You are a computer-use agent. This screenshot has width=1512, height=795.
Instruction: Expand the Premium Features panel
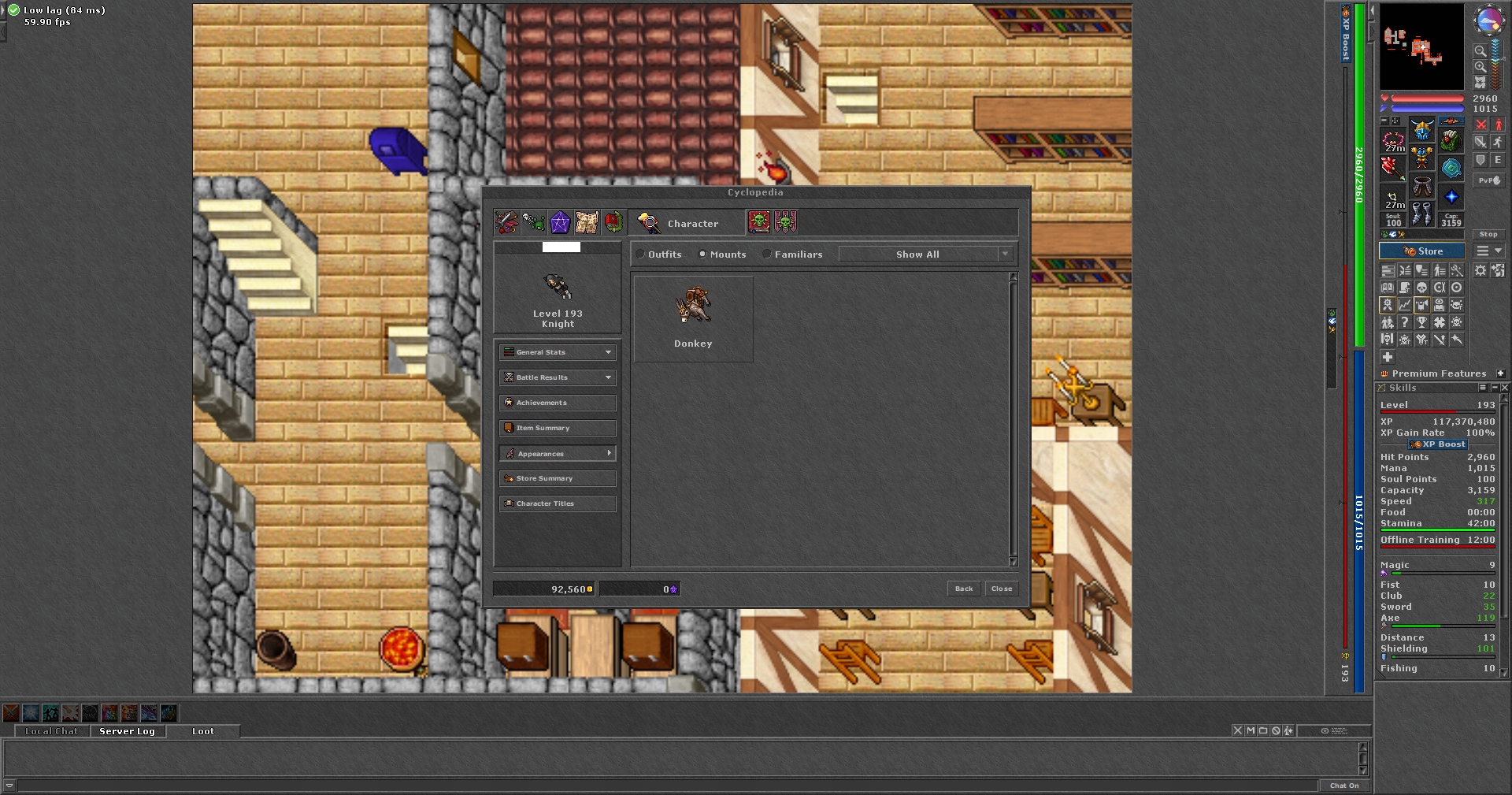tap(1500, 373)
